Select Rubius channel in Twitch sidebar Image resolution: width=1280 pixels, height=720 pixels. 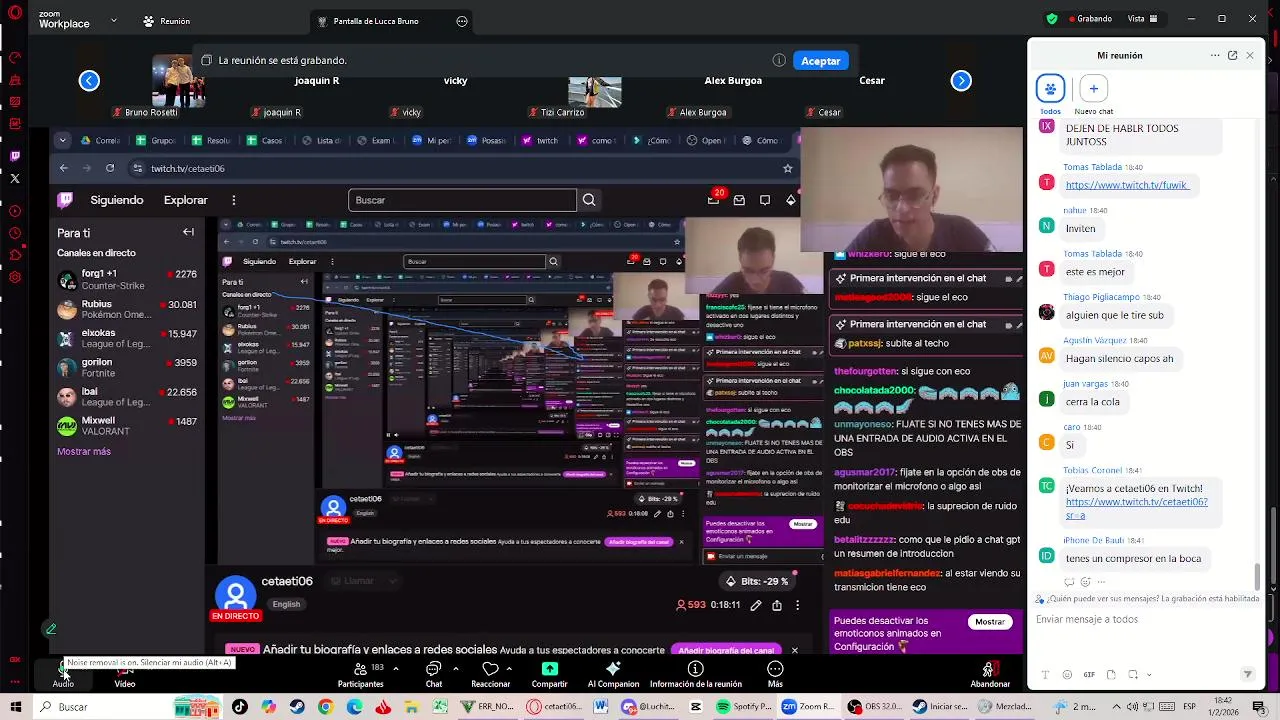pyautogui.click(x=127, y=309)
